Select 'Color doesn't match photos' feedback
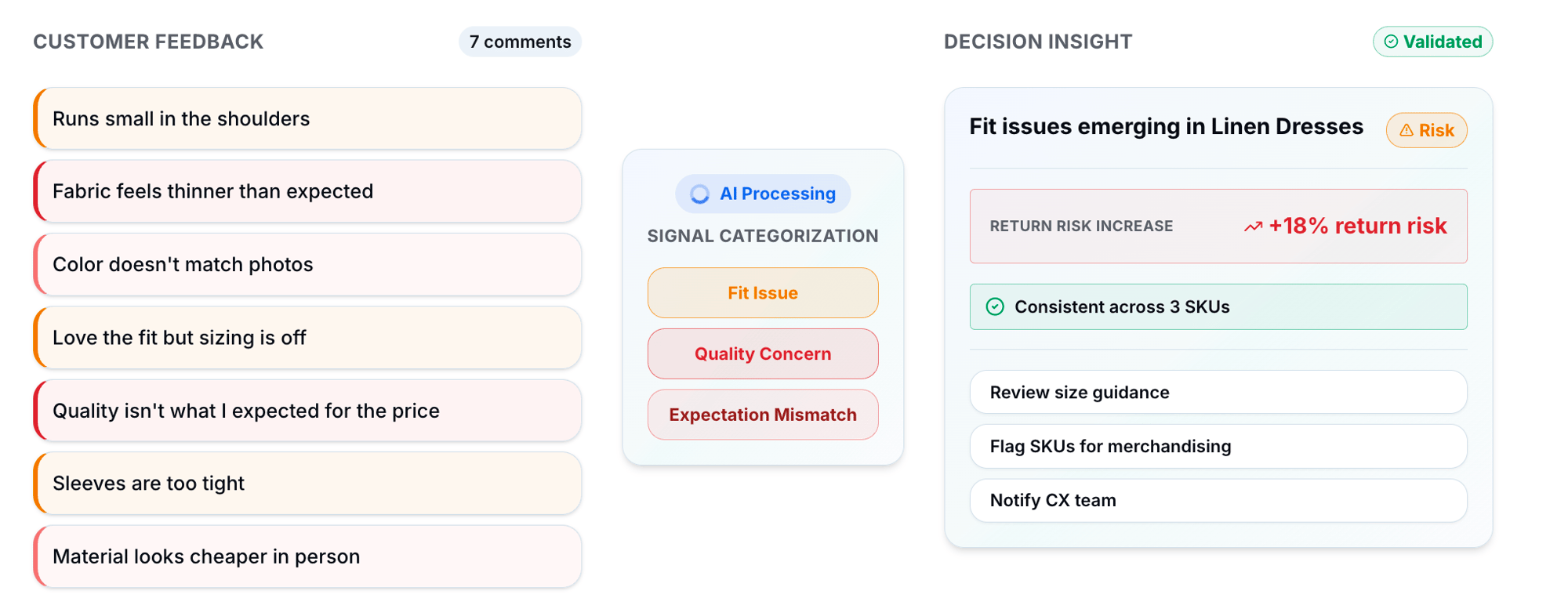 coord(307,264)
